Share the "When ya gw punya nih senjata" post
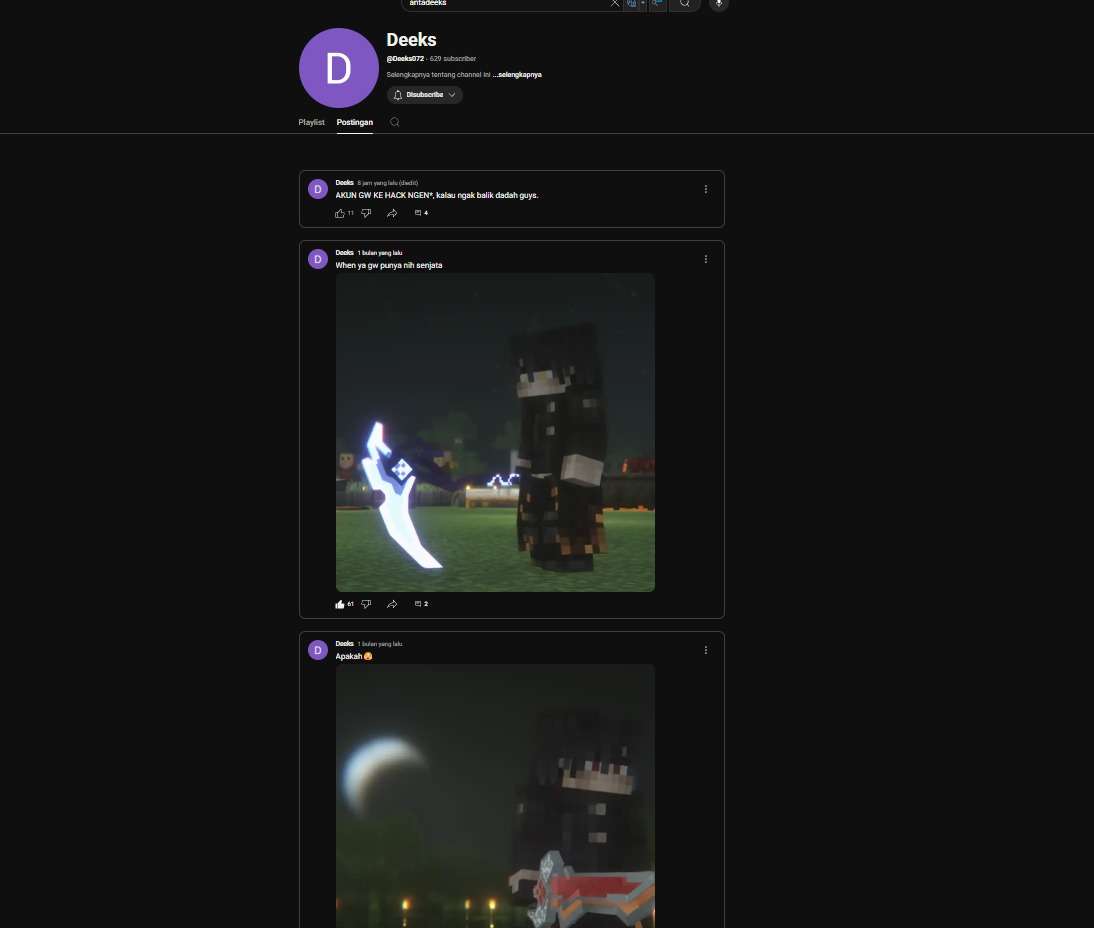Screen dimensions: 1094x928 392,604
